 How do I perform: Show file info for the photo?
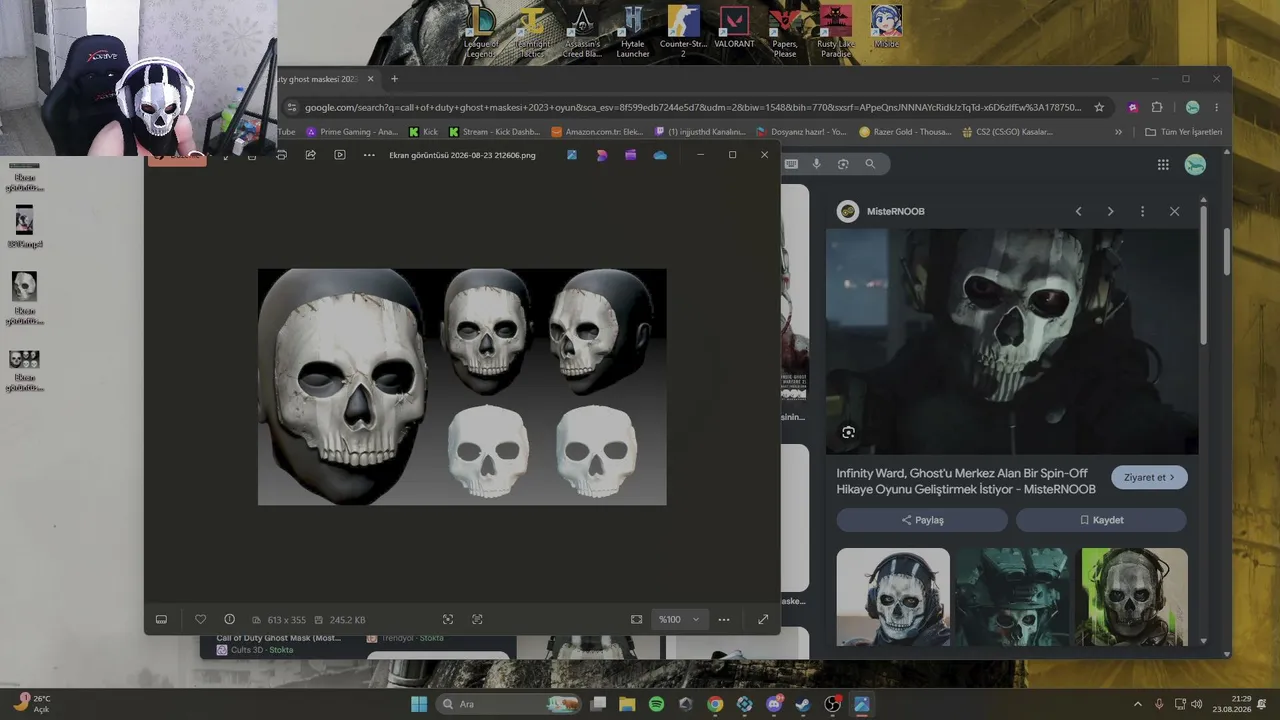click(229, 619)
